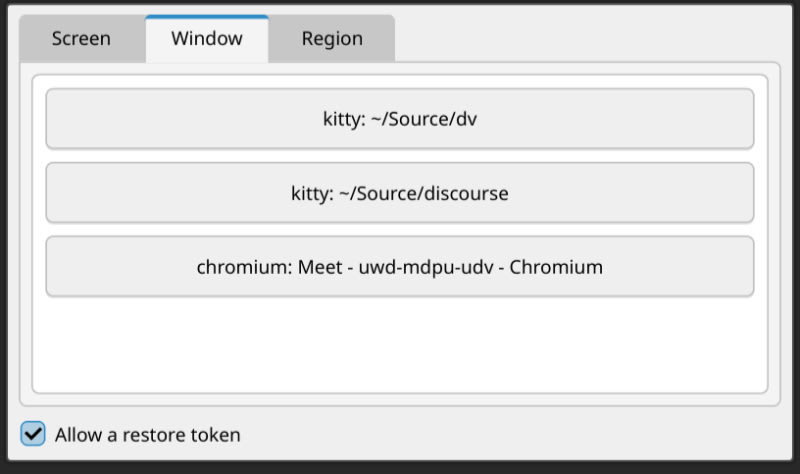Select the terminal window in ~/Source/dv
Screen dimensions: 800x474
400,119
